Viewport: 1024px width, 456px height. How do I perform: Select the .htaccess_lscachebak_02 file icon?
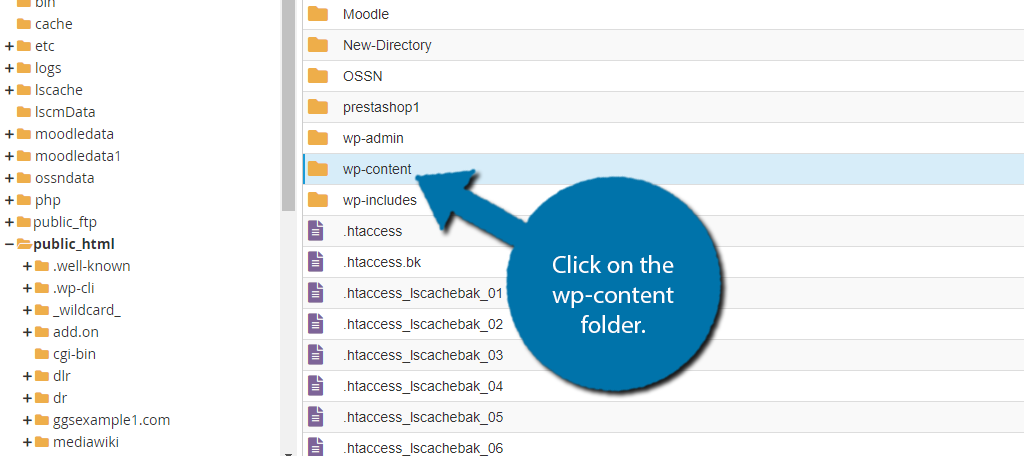click(x=316, y=324)
